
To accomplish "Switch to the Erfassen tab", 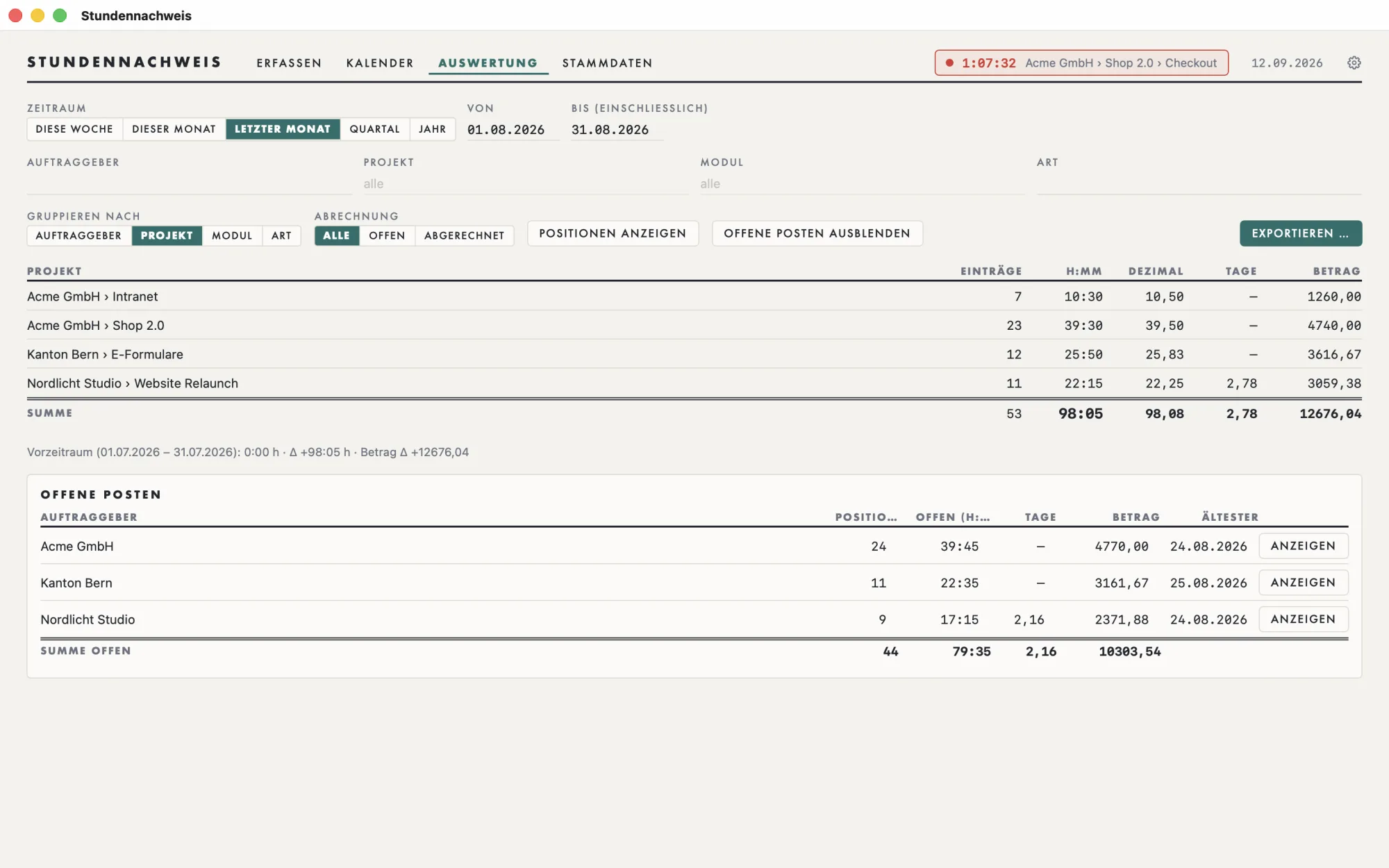I will tap(289, 63).
